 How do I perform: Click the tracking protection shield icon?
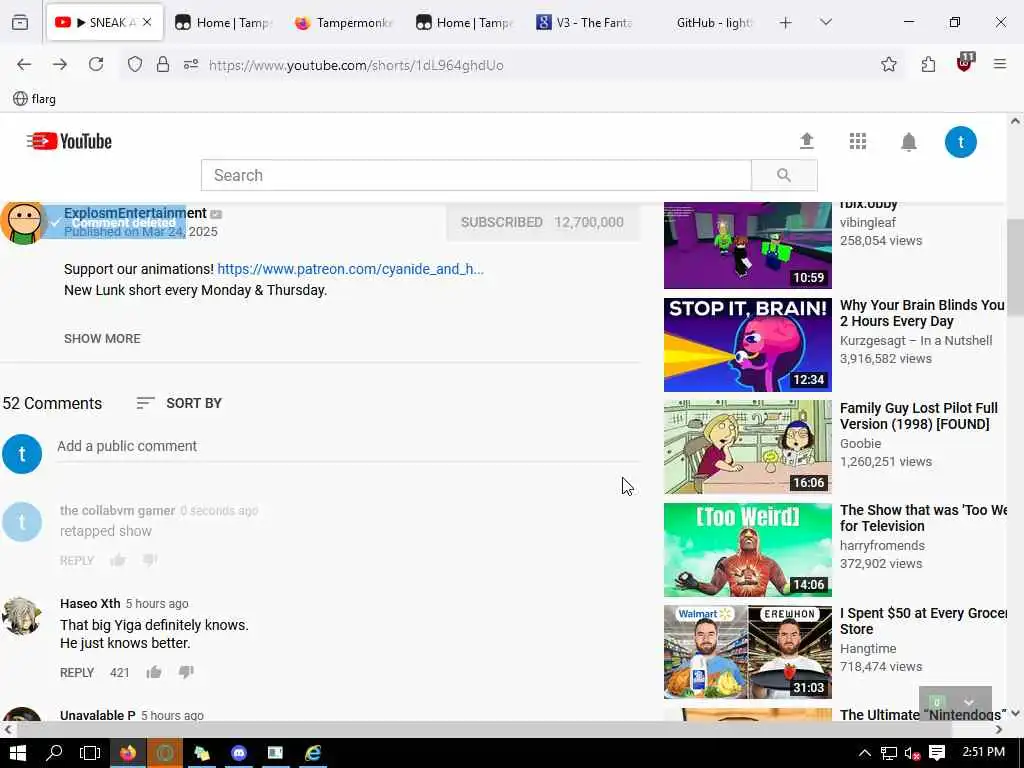(x=135, y=65)
